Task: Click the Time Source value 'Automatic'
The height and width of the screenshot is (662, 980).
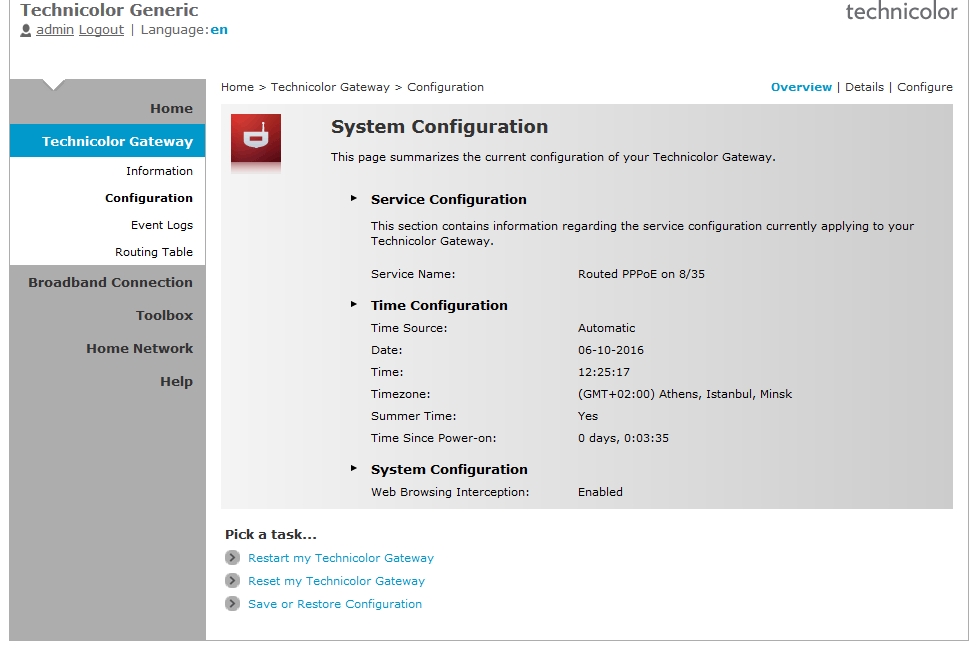Action: click(606, 328)
